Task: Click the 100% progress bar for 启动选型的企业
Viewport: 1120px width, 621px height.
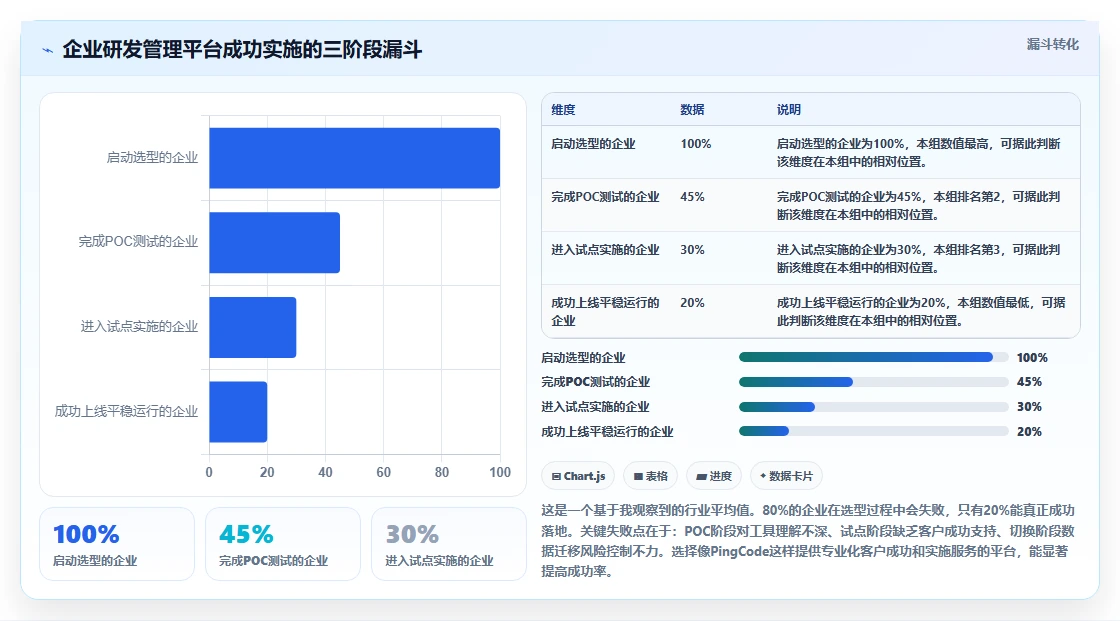Action: coord(874,357)
